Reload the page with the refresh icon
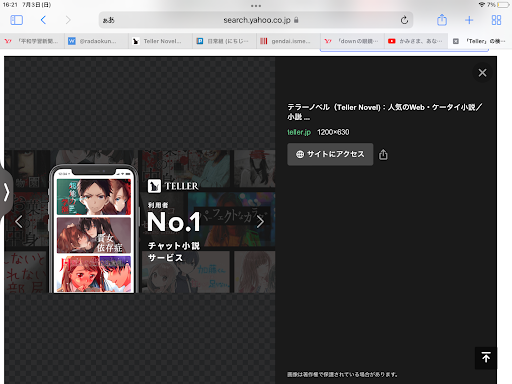Screen dimensions: 512x384 point(404,20)
